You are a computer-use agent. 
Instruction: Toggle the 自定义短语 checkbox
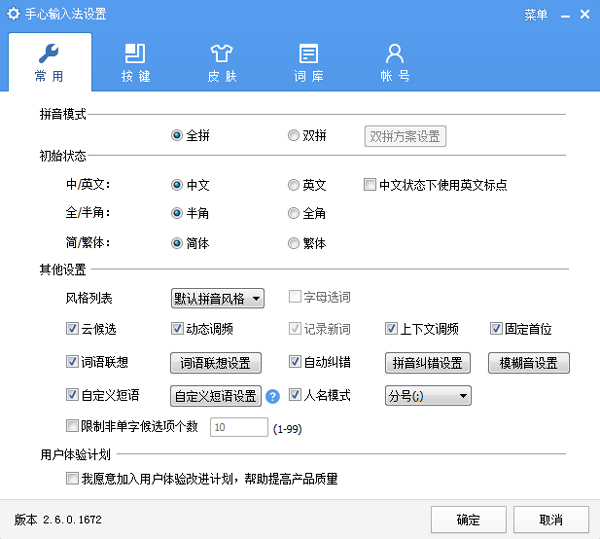click(72, 394)
